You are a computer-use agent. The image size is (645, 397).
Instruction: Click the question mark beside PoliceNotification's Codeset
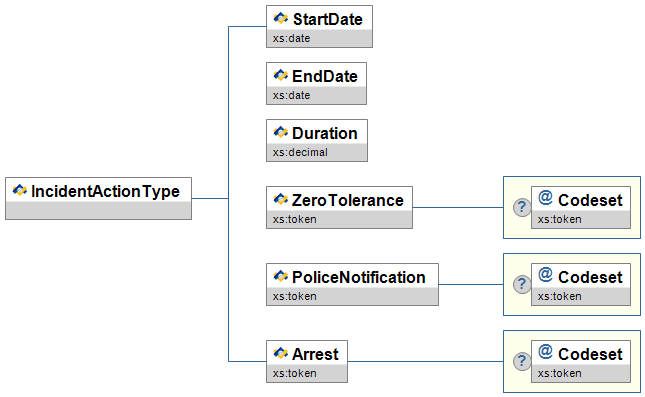[522, 284]
